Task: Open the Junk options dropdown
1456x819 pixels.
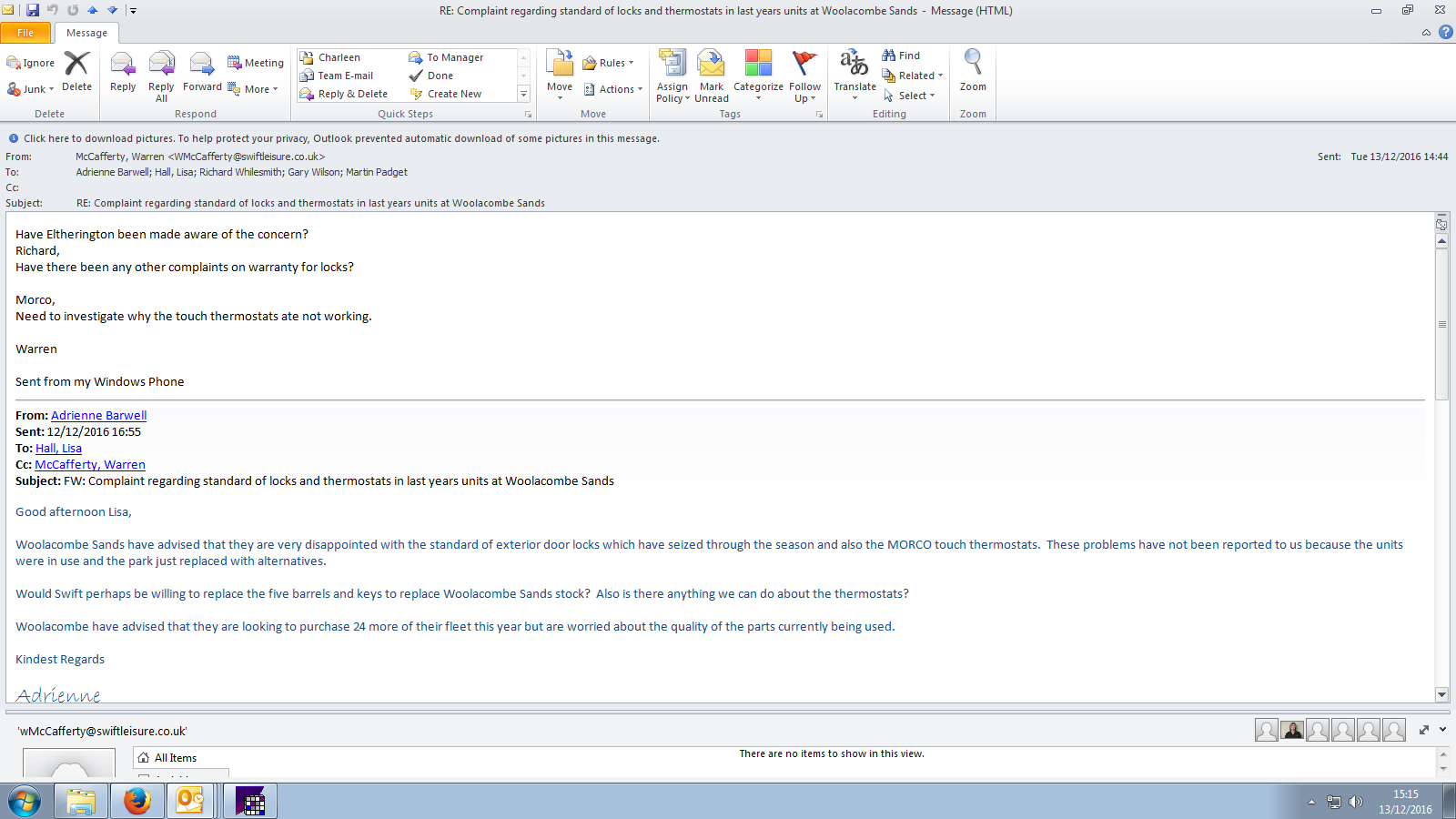Action: click(x=31, y=89)
